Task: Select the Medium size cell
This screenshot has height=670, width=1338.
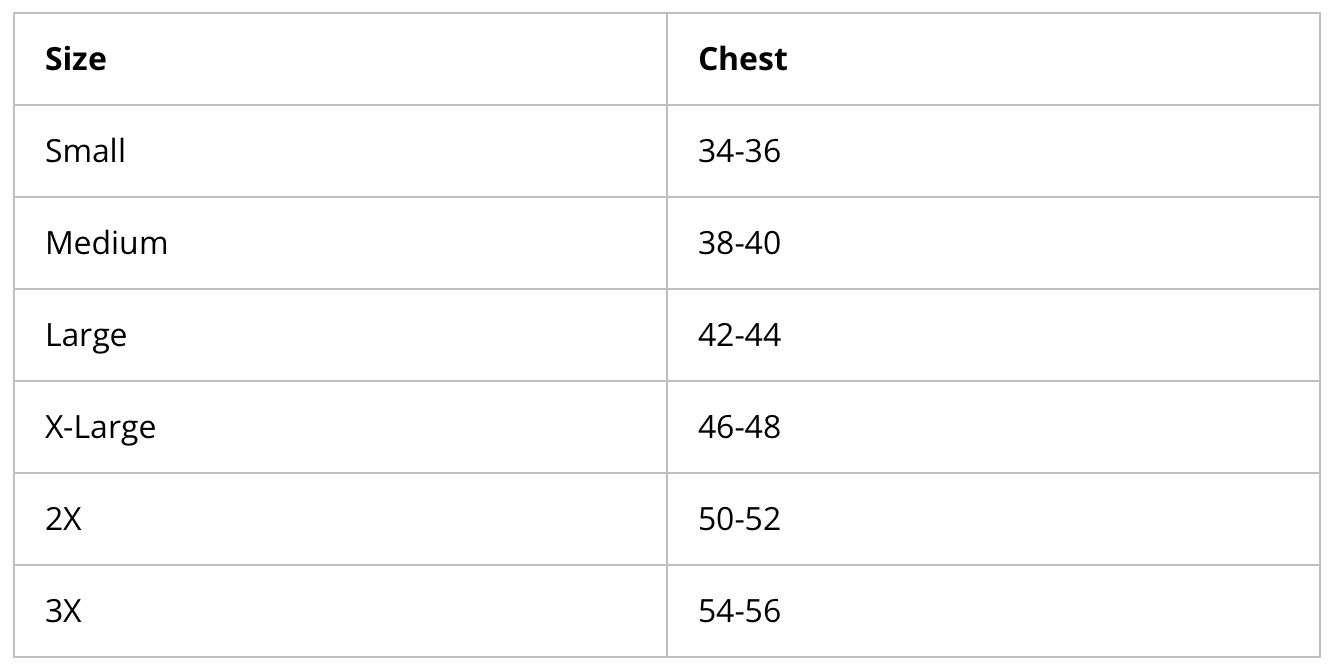Action: pyautogui.click(x=340, y=243)
